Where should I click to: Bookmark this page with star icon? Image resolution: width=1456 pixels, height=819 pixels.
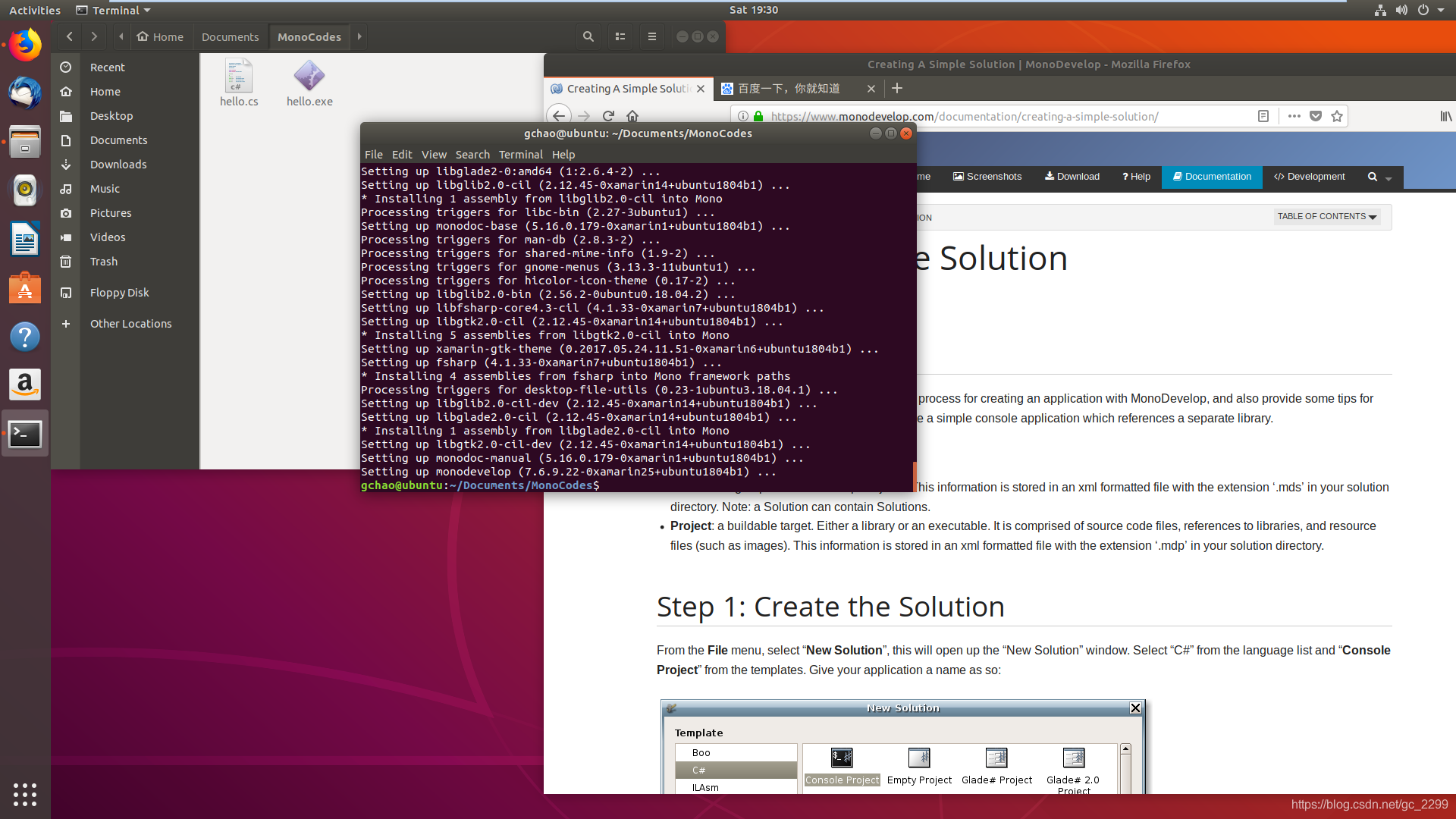1337,116
